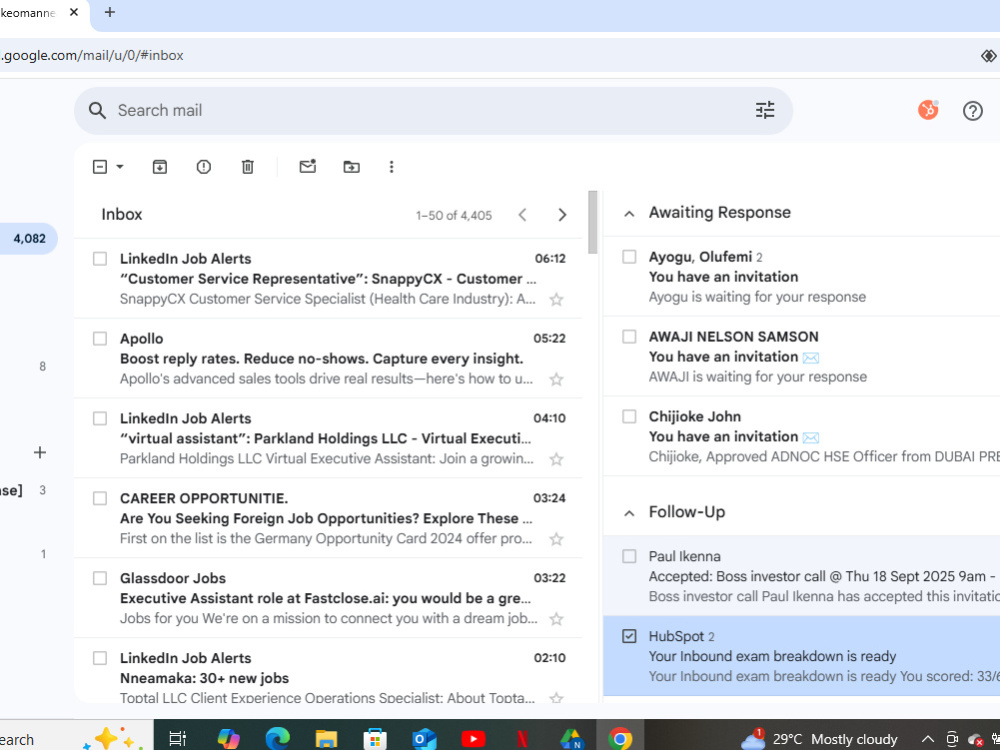The width and height of the screenshot is (1000, 750).
Task: Star the CAREER OPPORTUNITIE. email
Action: [556, 539]
